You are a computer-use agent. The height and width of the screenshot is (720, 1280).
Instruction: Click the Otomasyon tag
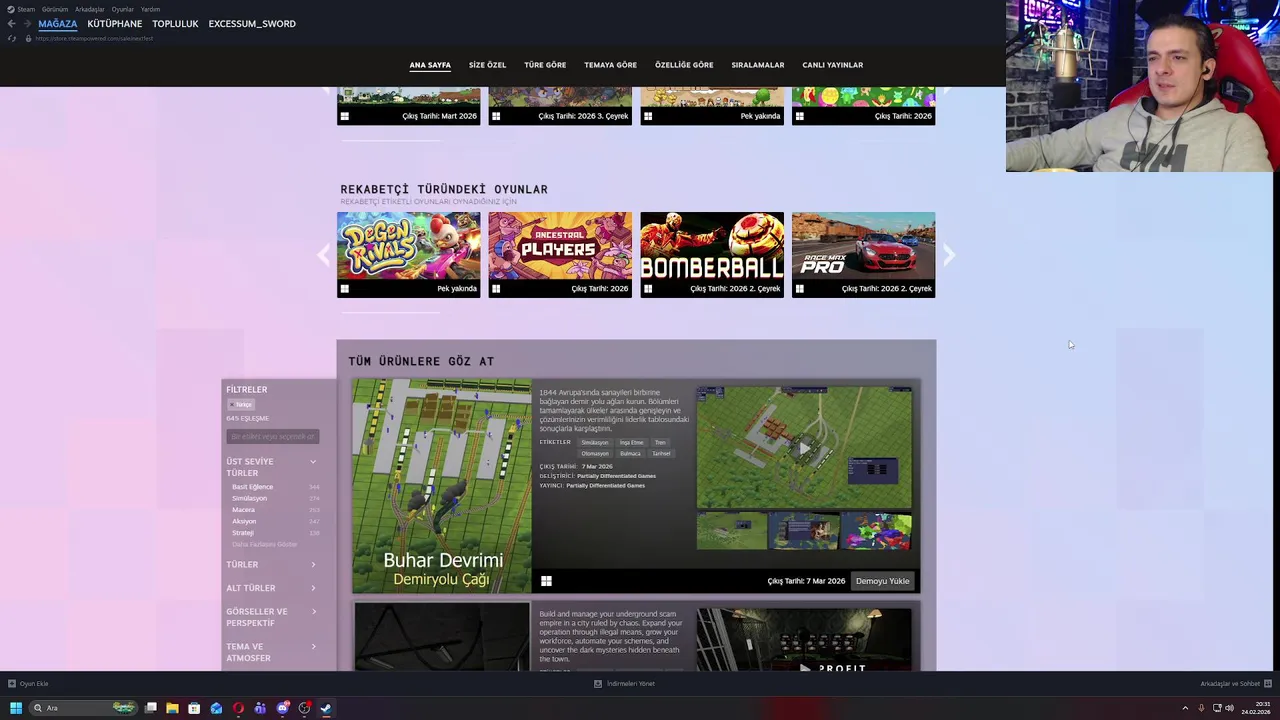595,453
